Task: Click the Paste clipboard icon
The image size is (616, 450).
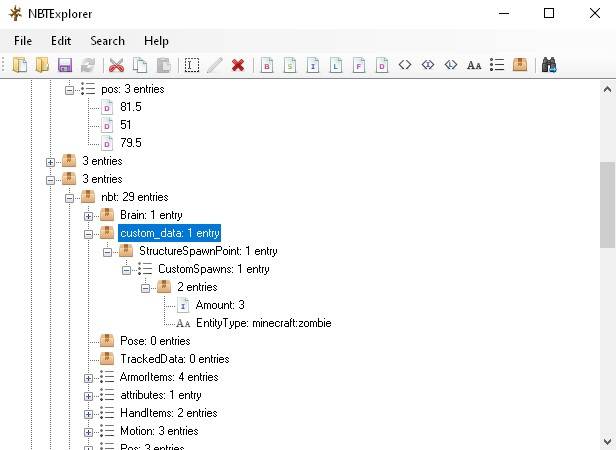Action: click(163, 65)
